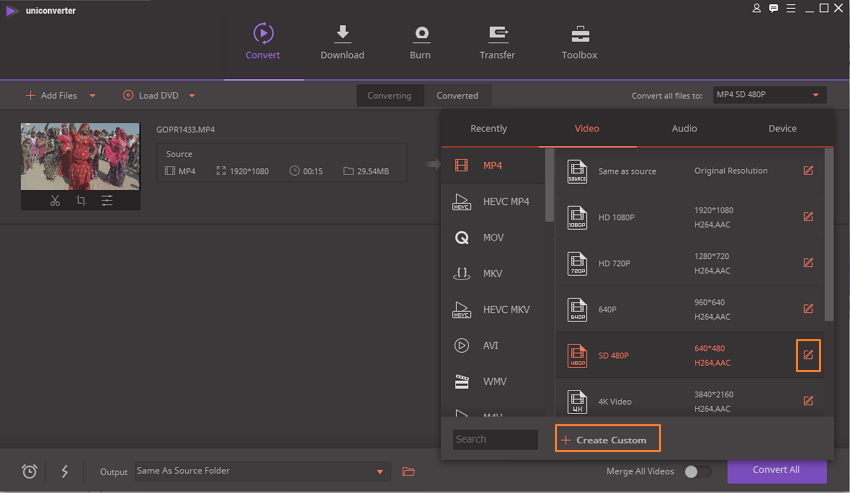Click Add Files button
850x493 pixels.
point(51,95)
